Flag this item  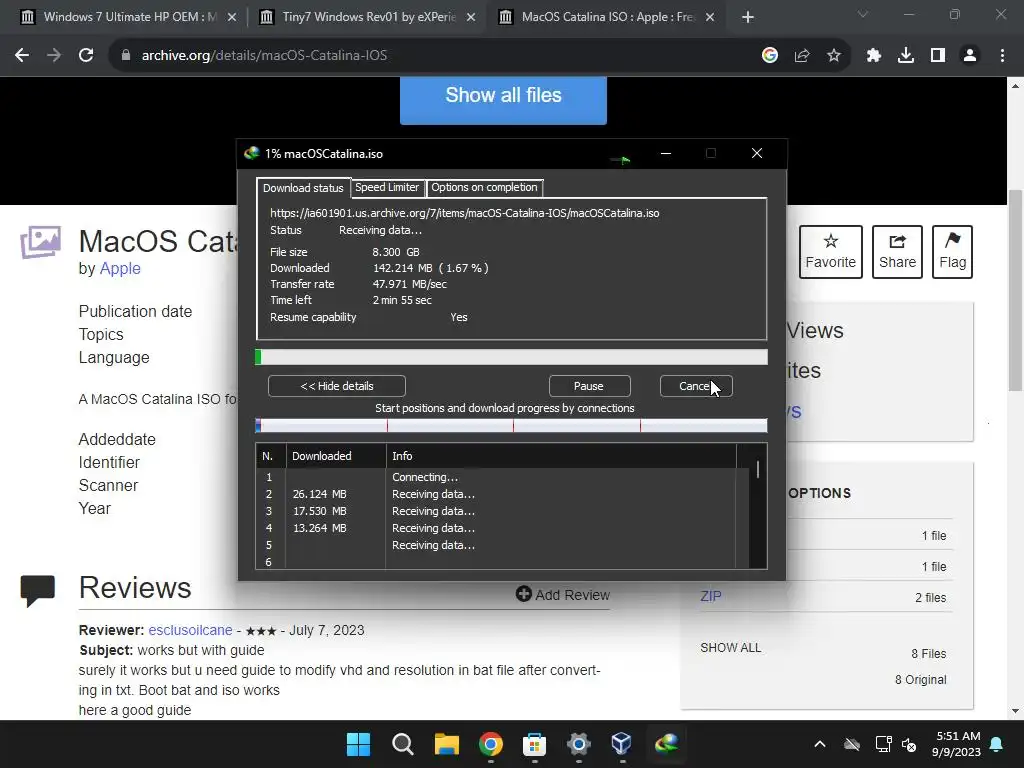[952, 252]
